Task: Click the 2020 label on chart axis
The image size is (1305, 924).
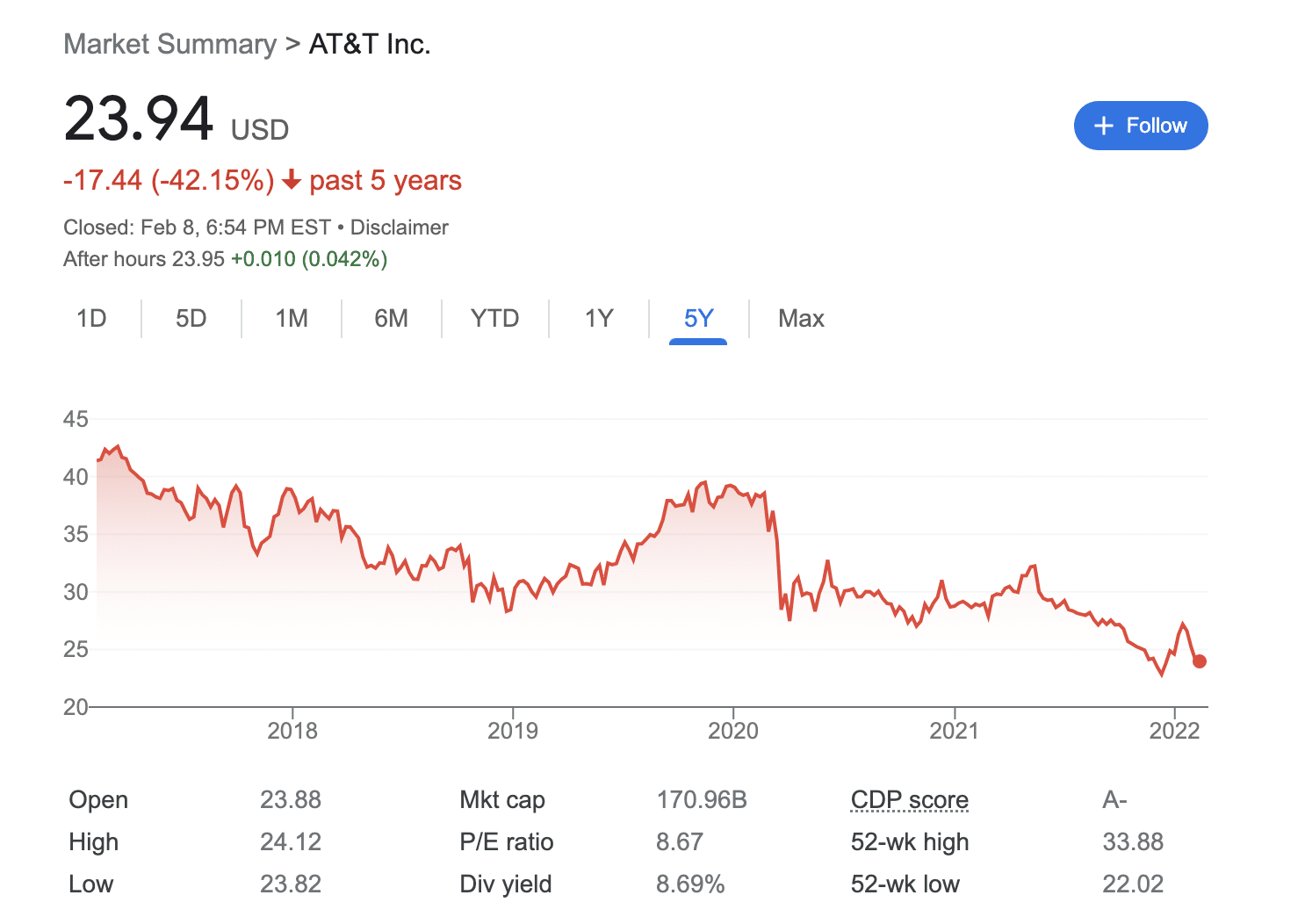Action: pyautogui.click(x=733, y=731)
